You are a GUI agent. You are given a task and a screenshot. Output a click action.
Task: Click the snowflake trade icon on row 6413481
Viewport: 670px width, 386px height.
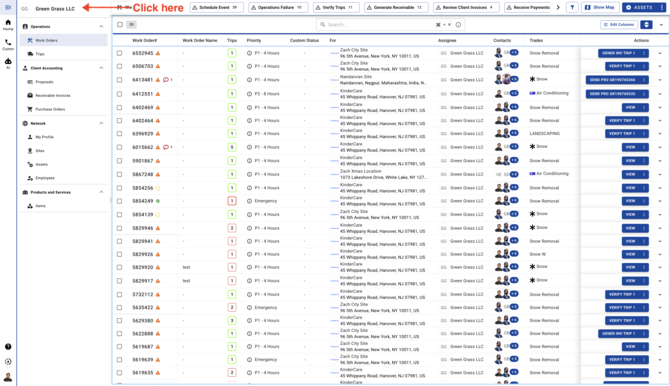click(532, 79)
